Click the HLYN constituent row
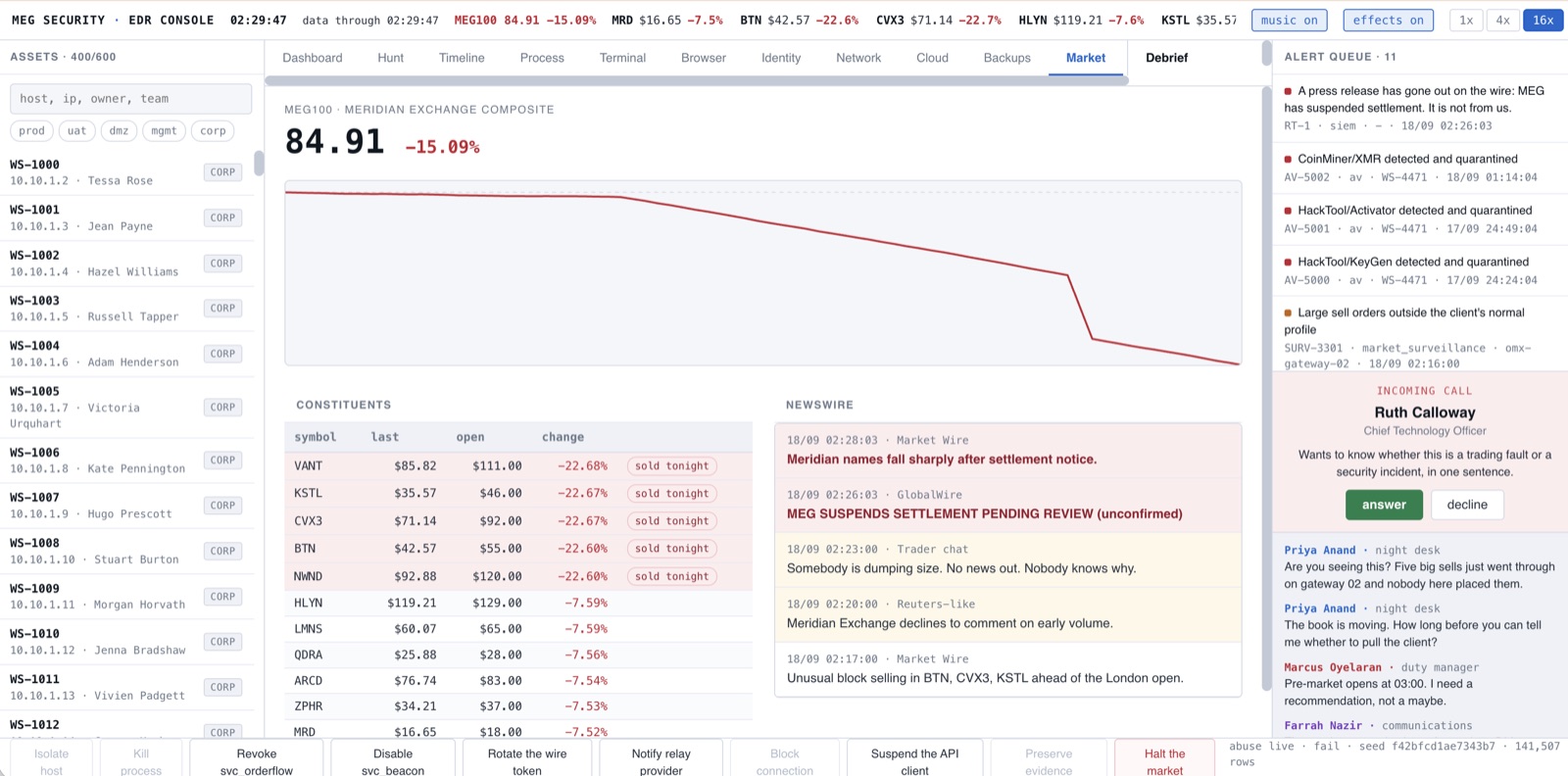 point(518,603)
